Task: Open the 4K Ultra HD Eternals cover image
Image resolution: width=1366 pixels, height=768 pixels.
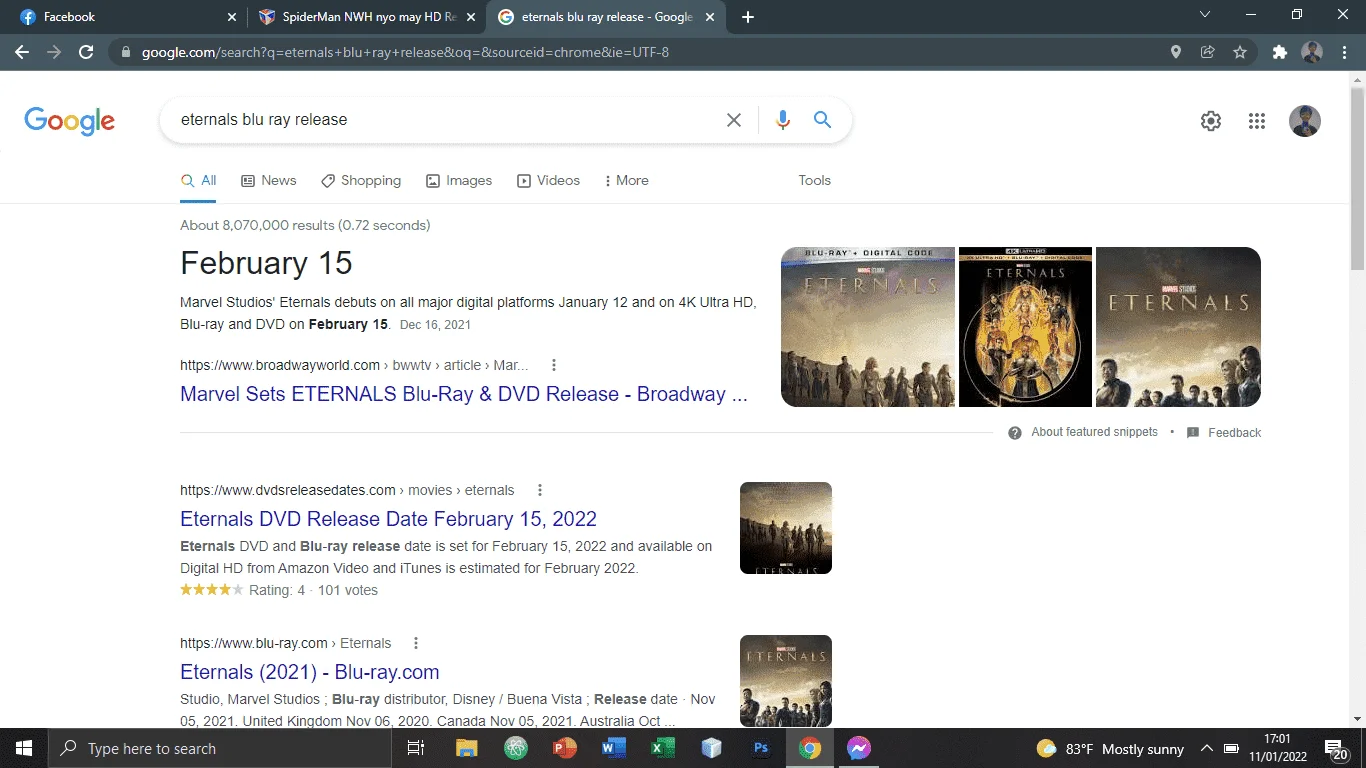Action: [x=1025, y=327]
